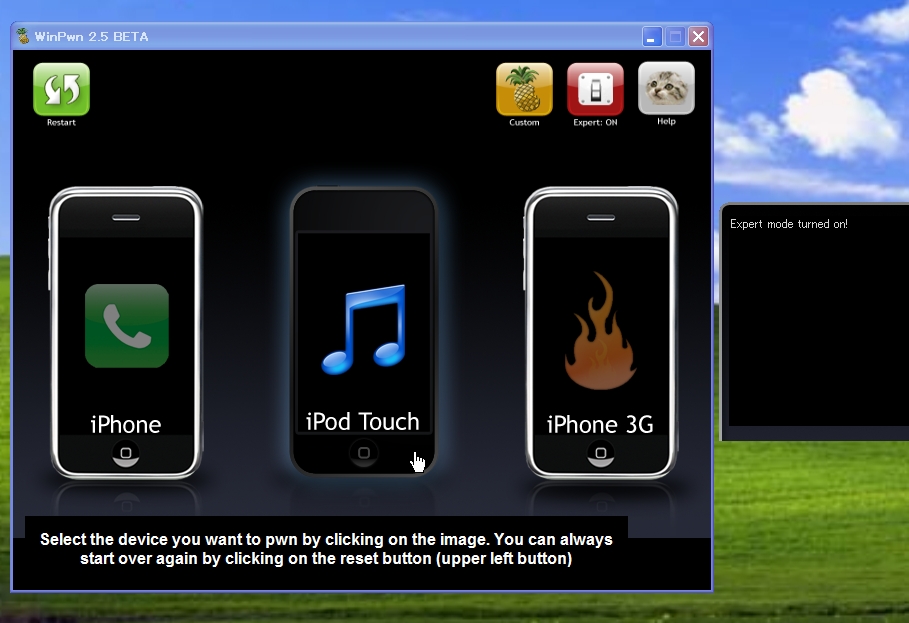The width and height of the screenshot is (909, 623).
Task: Click the WinPwn 2.5 BETA title text
Action: 92,37
